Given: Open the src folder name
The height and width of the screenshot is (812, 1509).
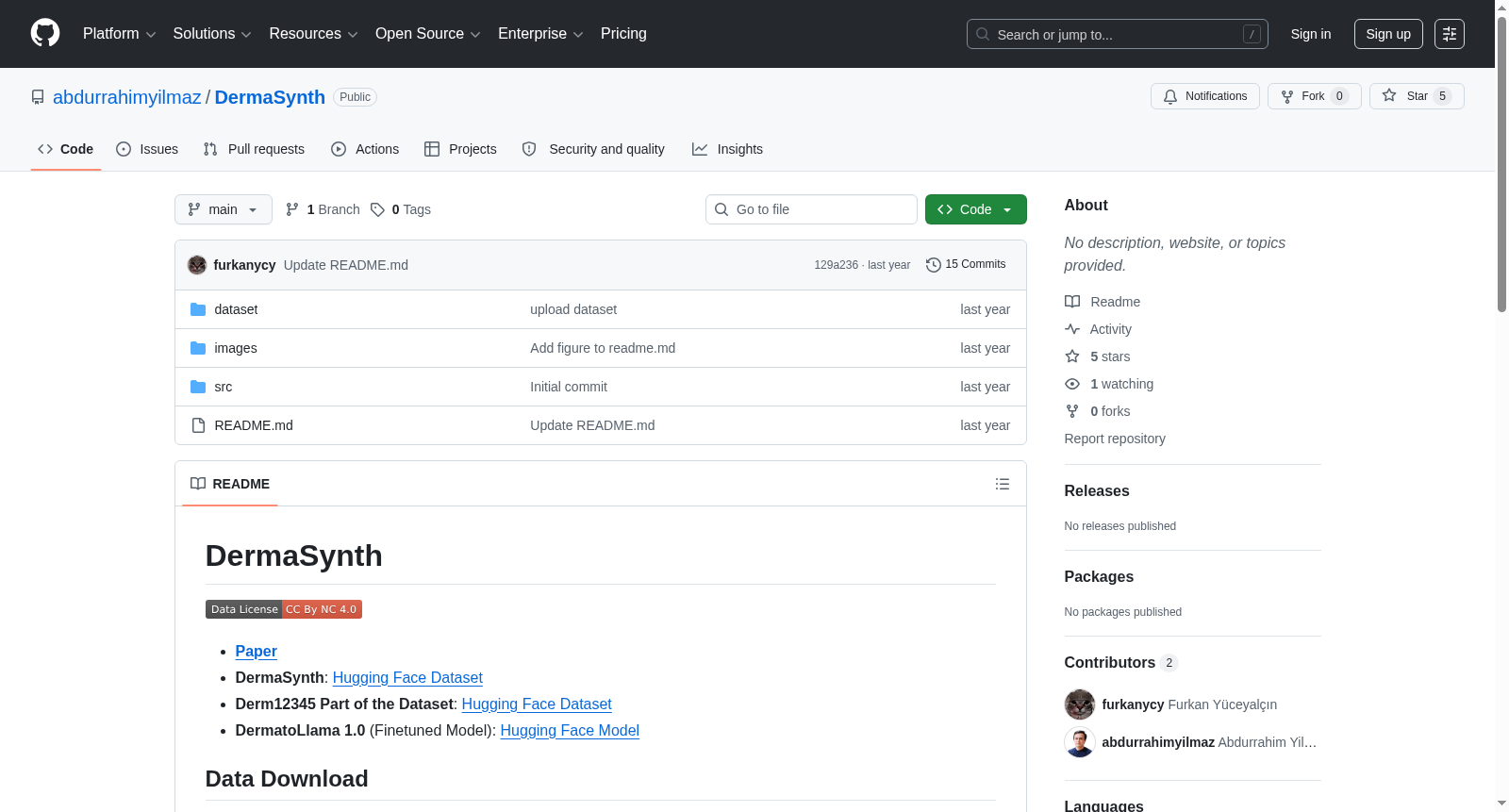Looking at the screenshot, I should tap(224, 387).
